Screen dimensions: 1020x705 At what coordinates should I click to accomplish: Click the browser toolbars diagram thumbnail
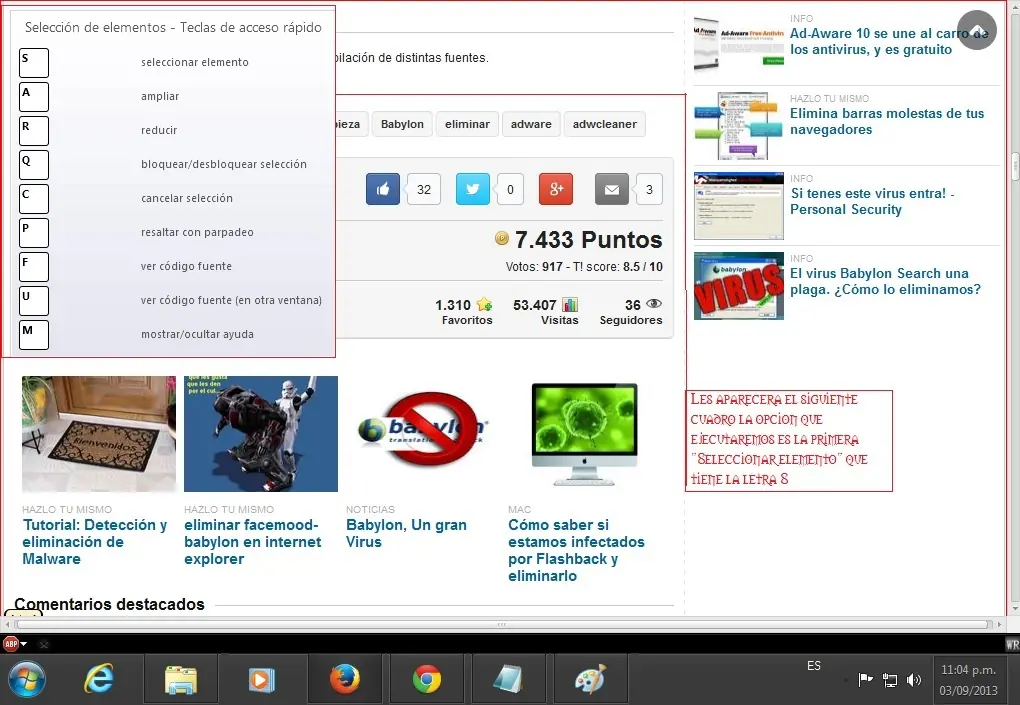[x=738, y=126]
